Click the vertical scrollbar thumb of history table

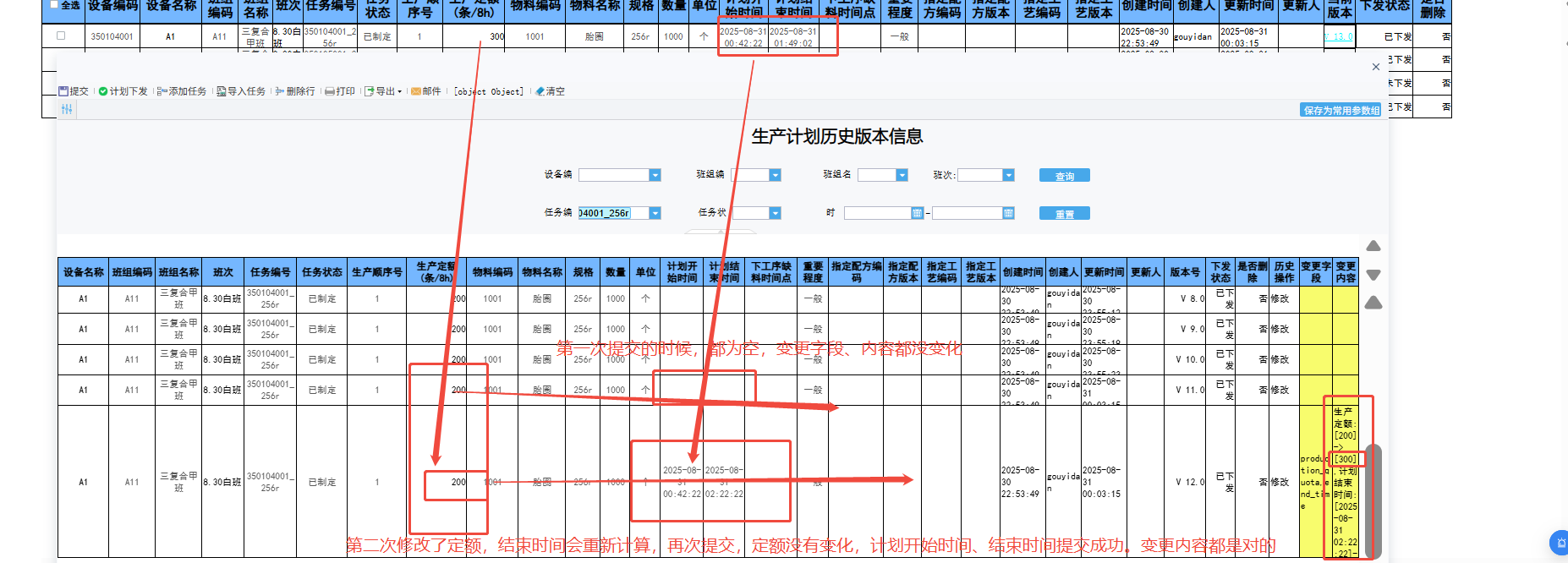pos(1373,501)
